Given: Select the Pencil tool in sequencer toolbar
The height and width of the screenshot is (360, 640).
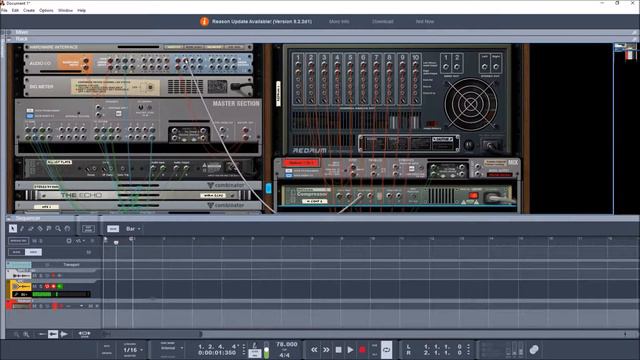Looking at the screenshot, I should 22,229.
